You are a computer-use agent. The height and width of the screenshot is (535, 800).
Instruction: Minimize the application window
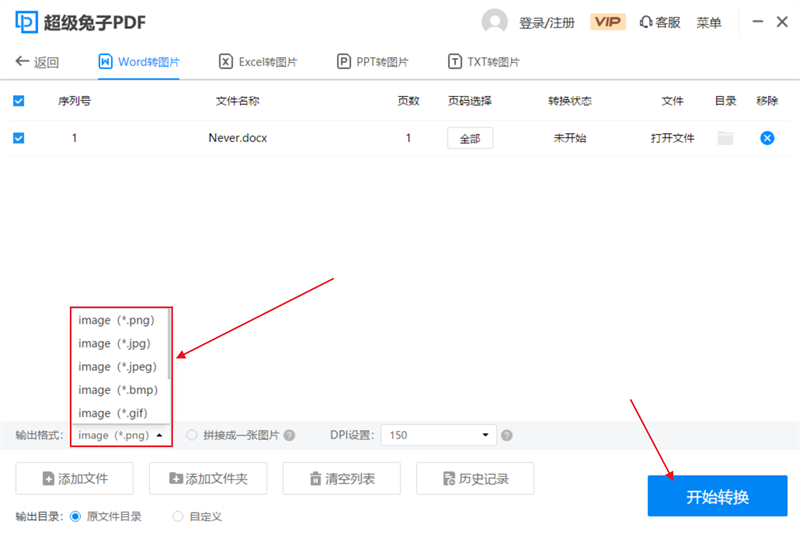pos(758,21)
